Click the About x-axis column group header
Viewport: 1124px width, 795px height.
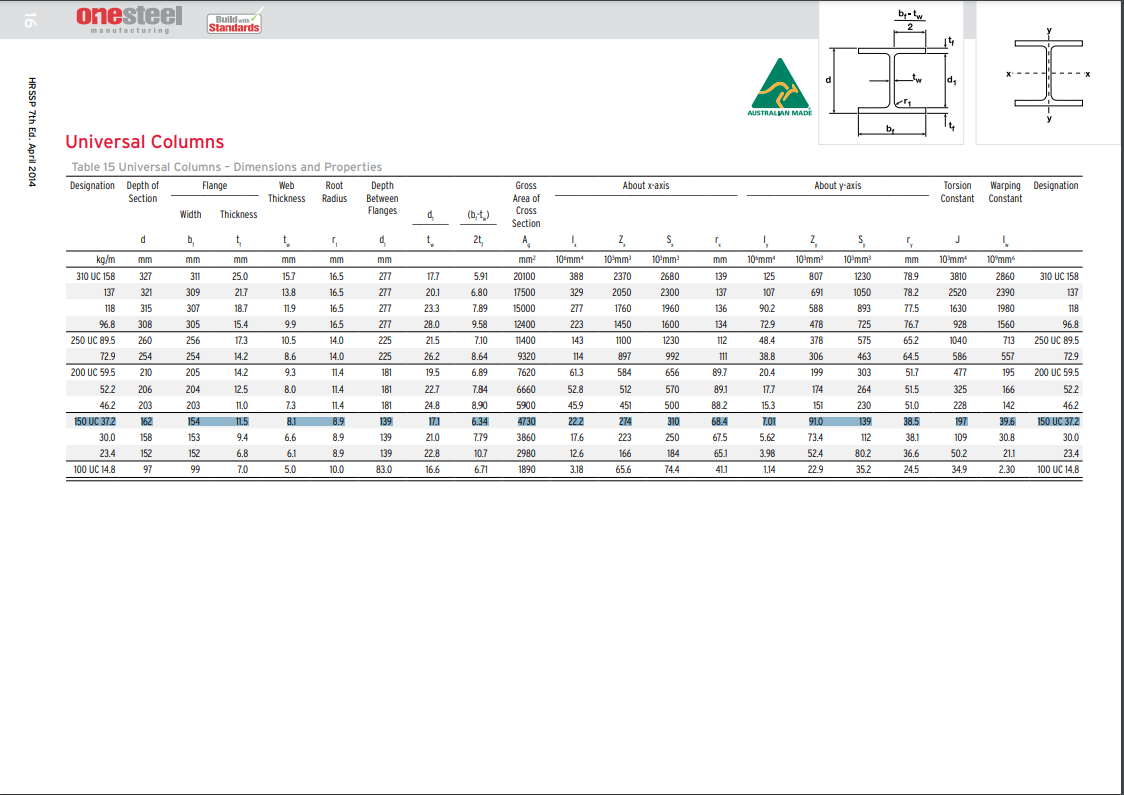coord(646,186)
